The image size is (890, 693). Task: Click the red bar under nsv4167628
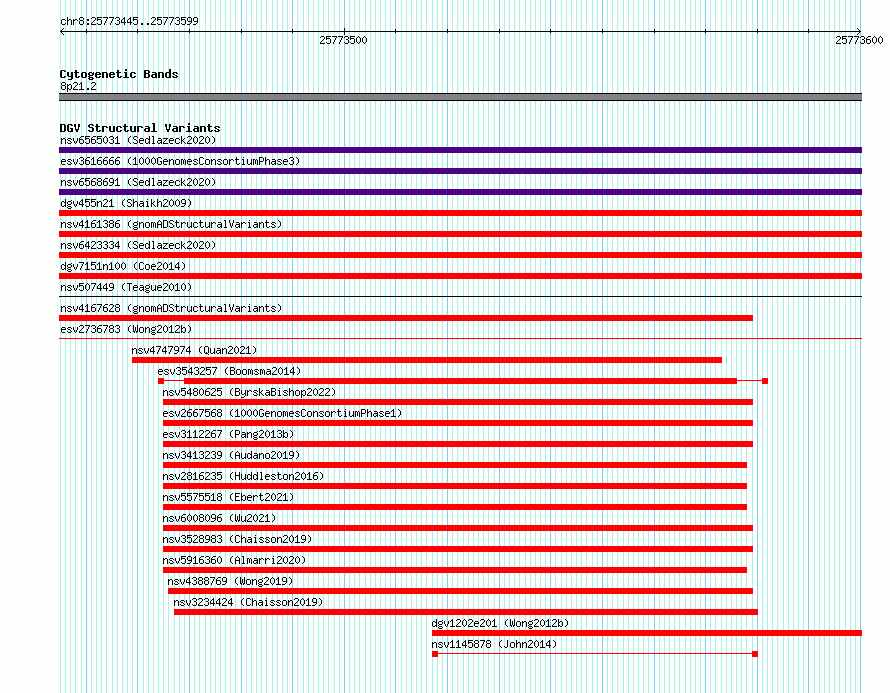click(x=406, y=318)
